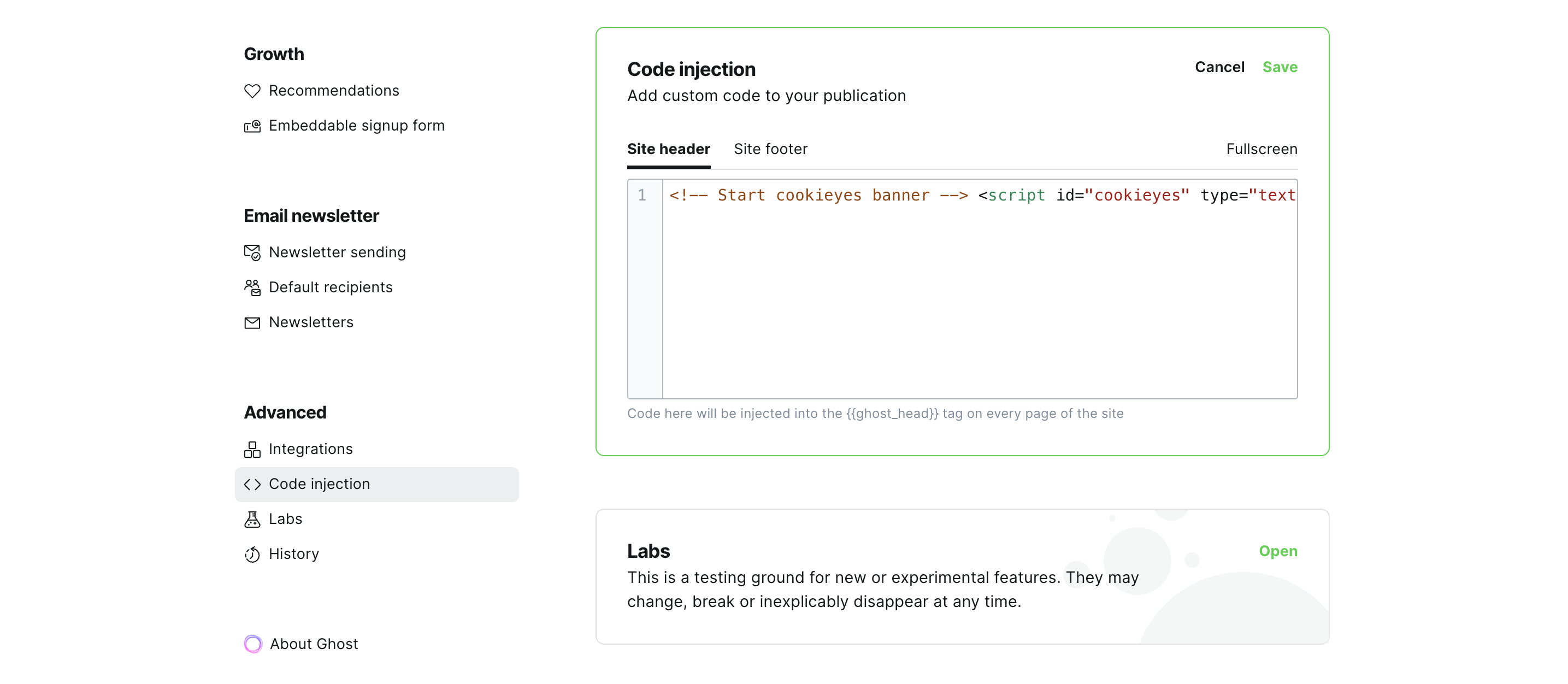1568x684 pixels.
Task: Click the Embeddable signup form icon
Action: pyautogui.click(x=252, y=126)
